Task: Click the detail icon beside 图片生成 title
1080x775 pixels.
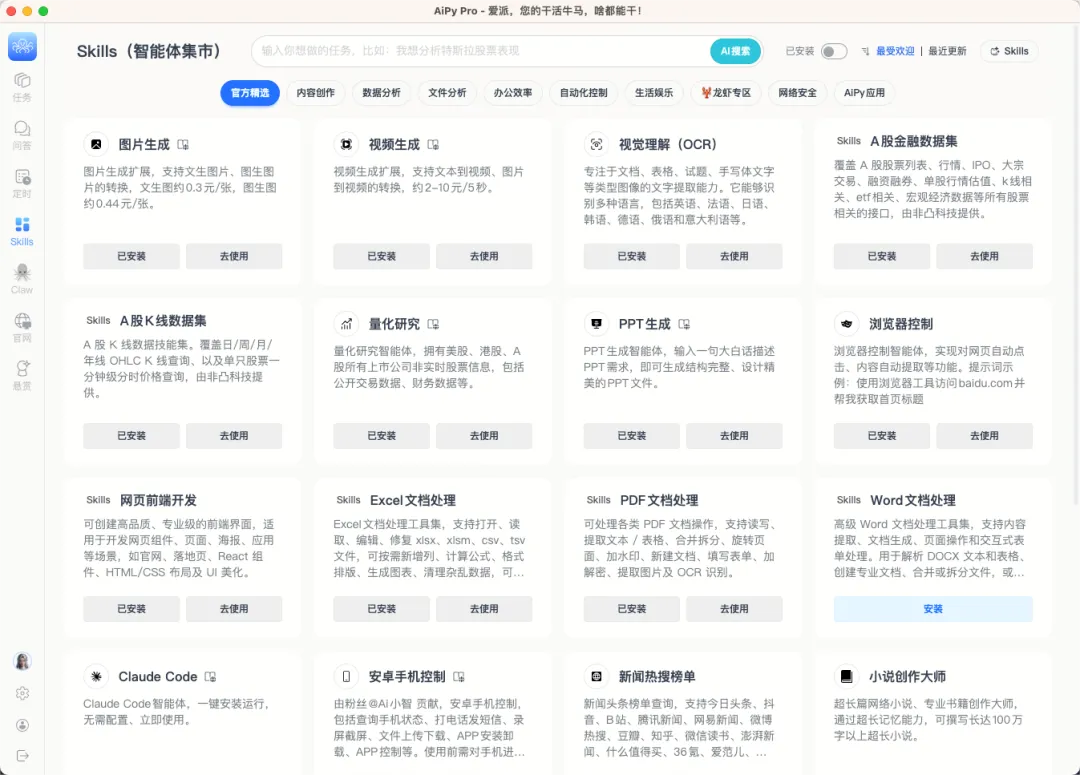Action: pyautogui.click(x=183, y=145)
